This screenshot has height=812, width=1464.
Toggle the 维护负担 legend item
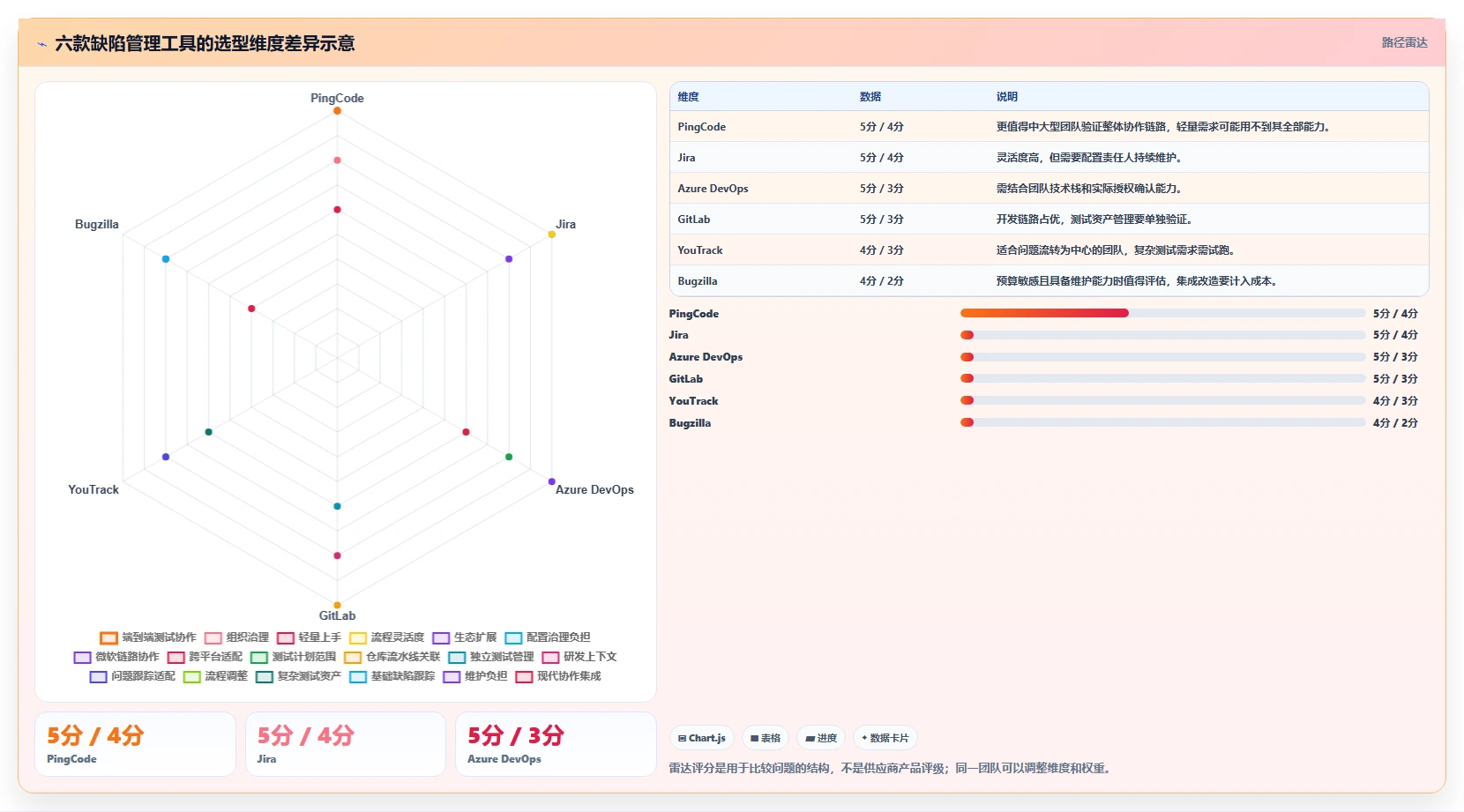(x=474, y=676)
